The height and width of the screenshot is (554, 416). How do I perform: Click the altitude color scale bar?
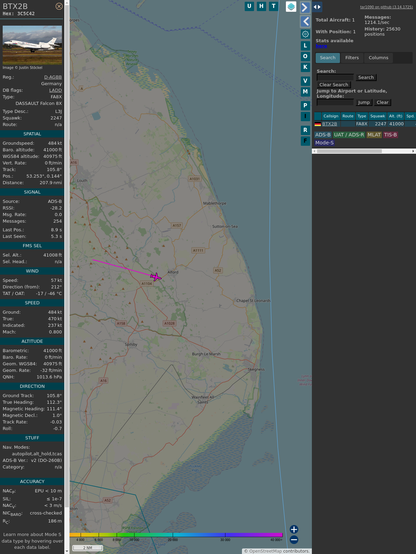(x=176, y=535)
